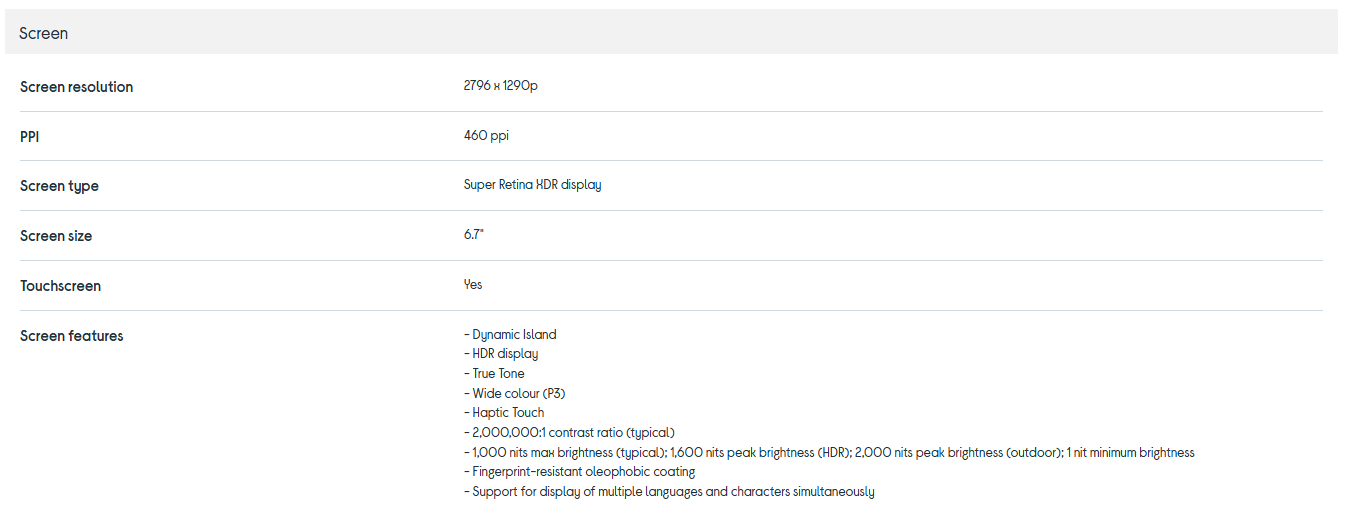1345x506 pixels.
Task: Click the Dynamic Island feature line
Action: click(510, 335)
